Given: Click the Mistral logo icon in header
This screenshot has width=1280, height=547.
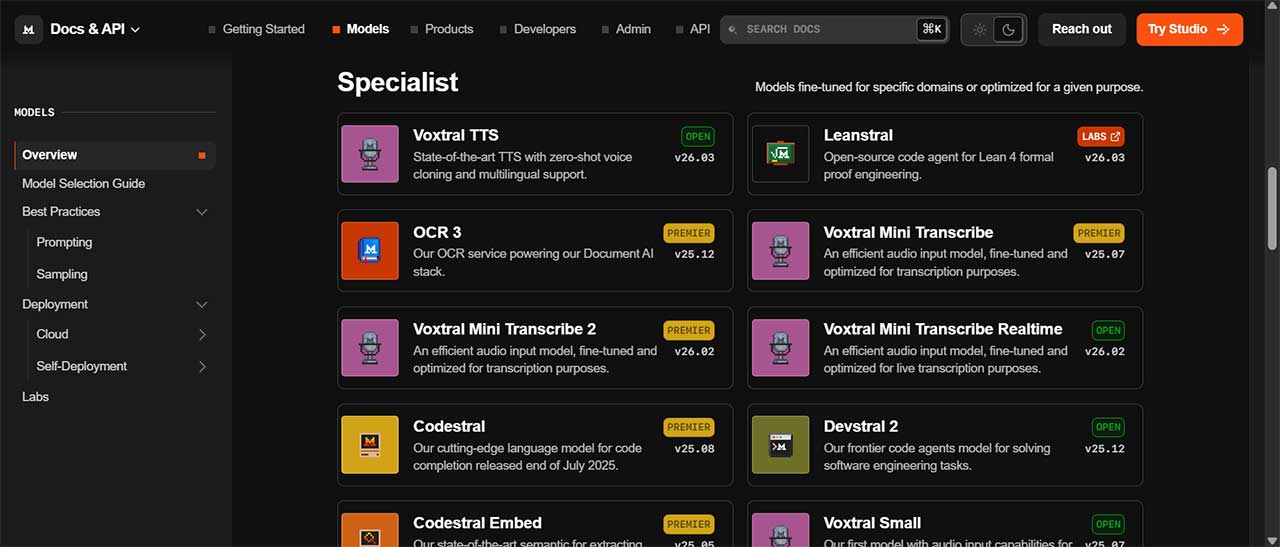Looking at the screenshot, I should tap(28, 29).
